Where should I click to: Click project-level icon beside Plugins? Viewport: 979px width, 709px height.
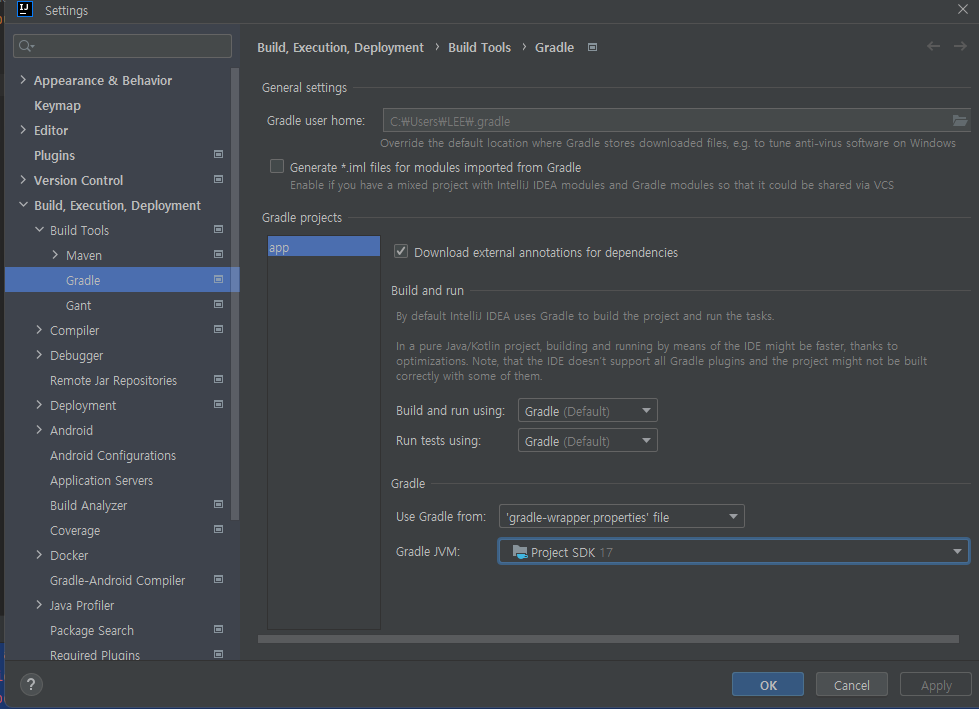[x=219, y=154]
